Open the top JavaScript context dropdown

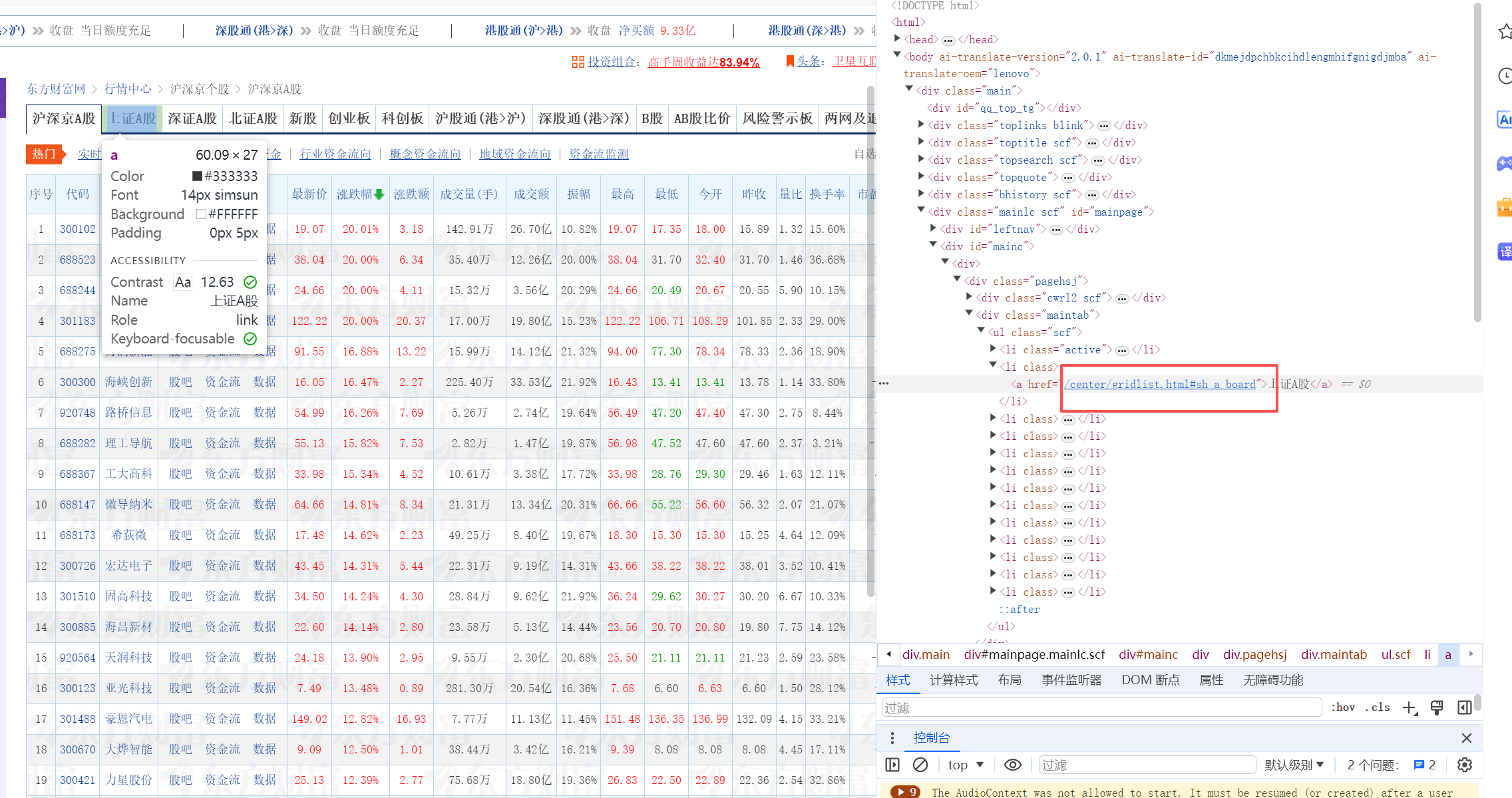(x=966, y=765)
